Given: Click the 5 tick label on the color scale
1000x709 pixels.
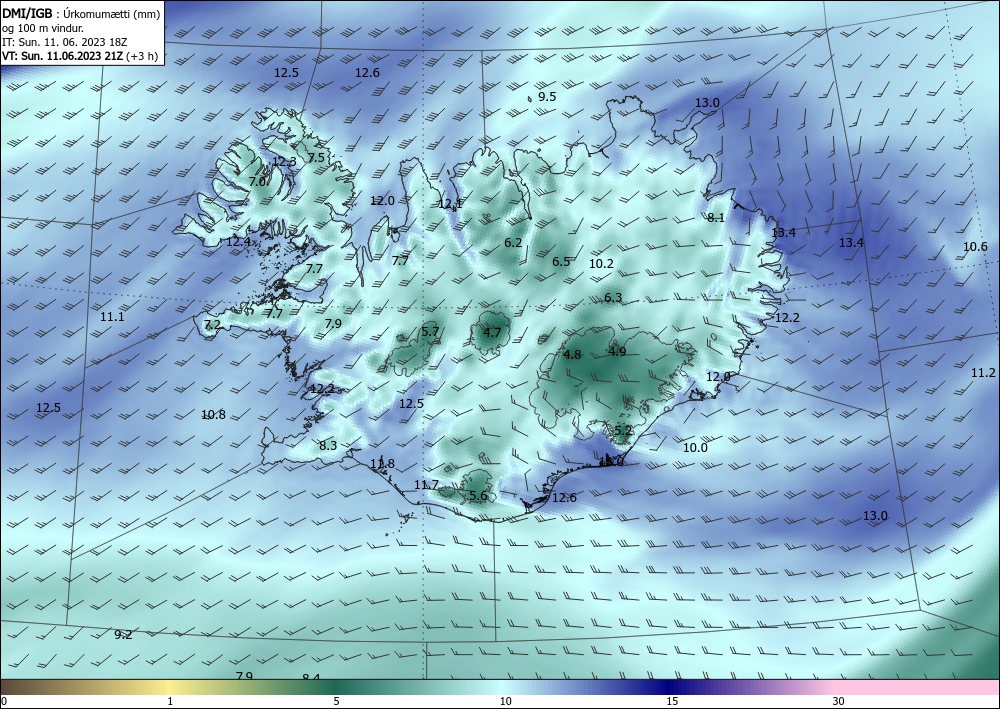Looking at the screenshot, I should point(336,701).
